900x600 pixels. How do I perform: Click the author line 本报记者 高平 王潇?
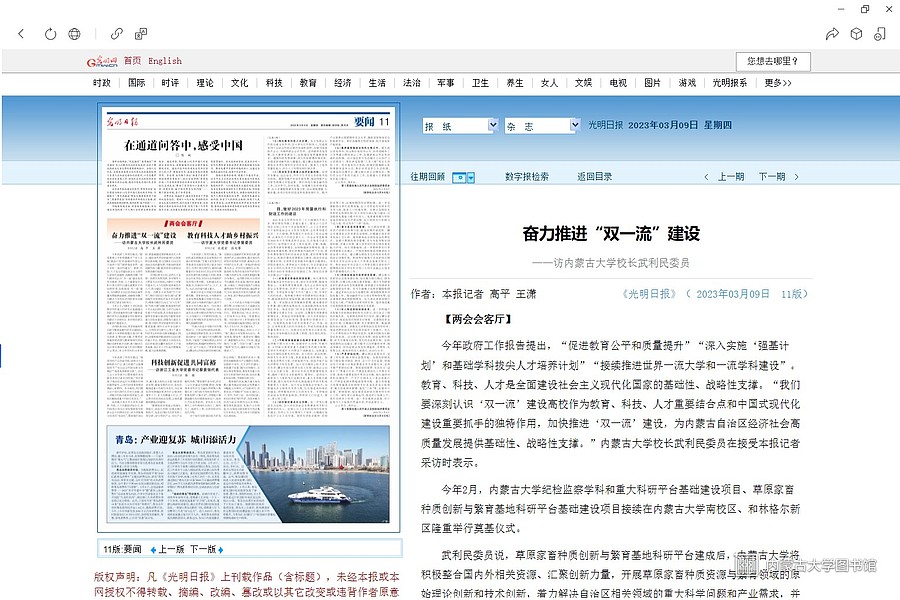click(x=489, y=294)
